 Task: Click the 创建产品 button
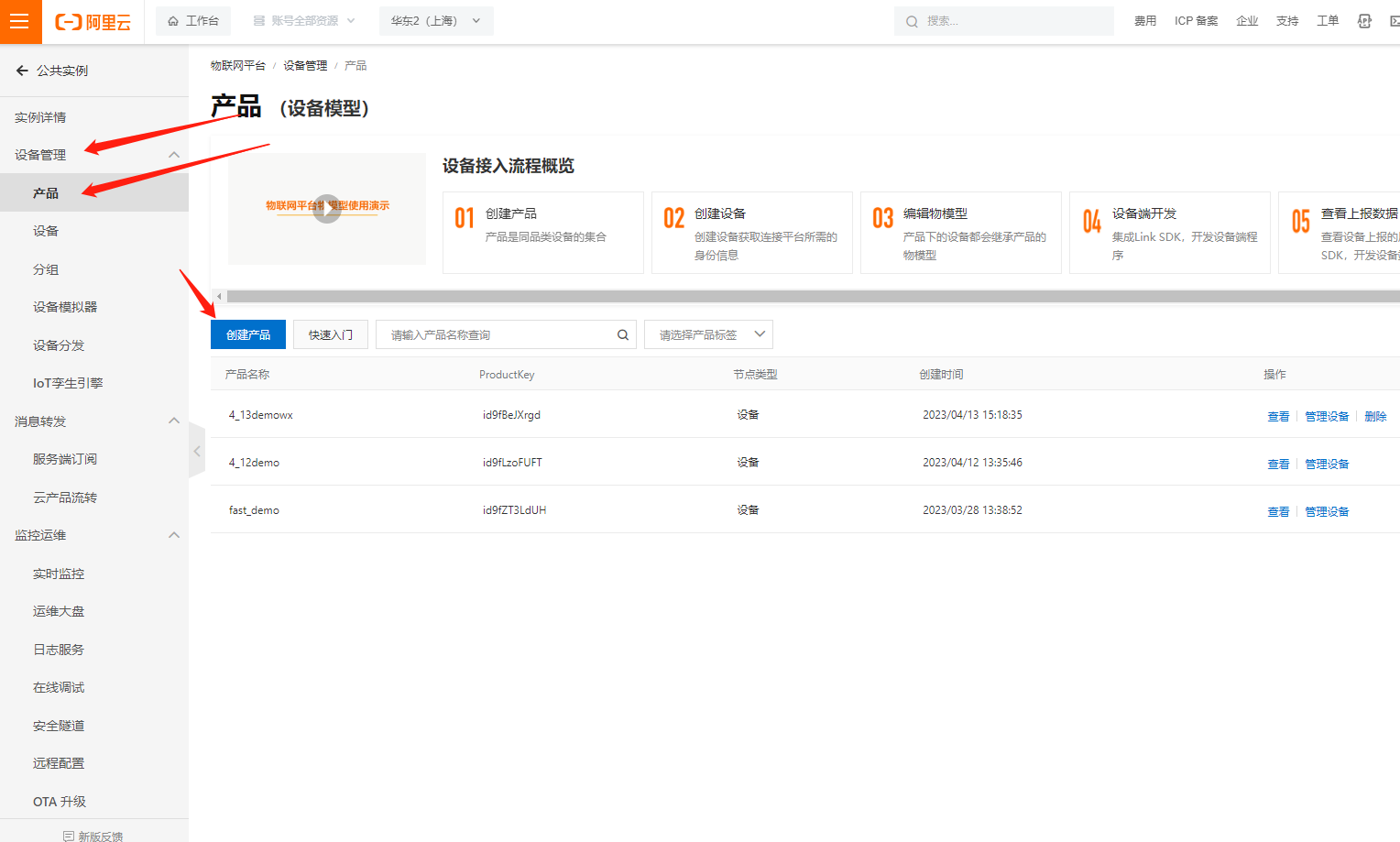point(248,335)
